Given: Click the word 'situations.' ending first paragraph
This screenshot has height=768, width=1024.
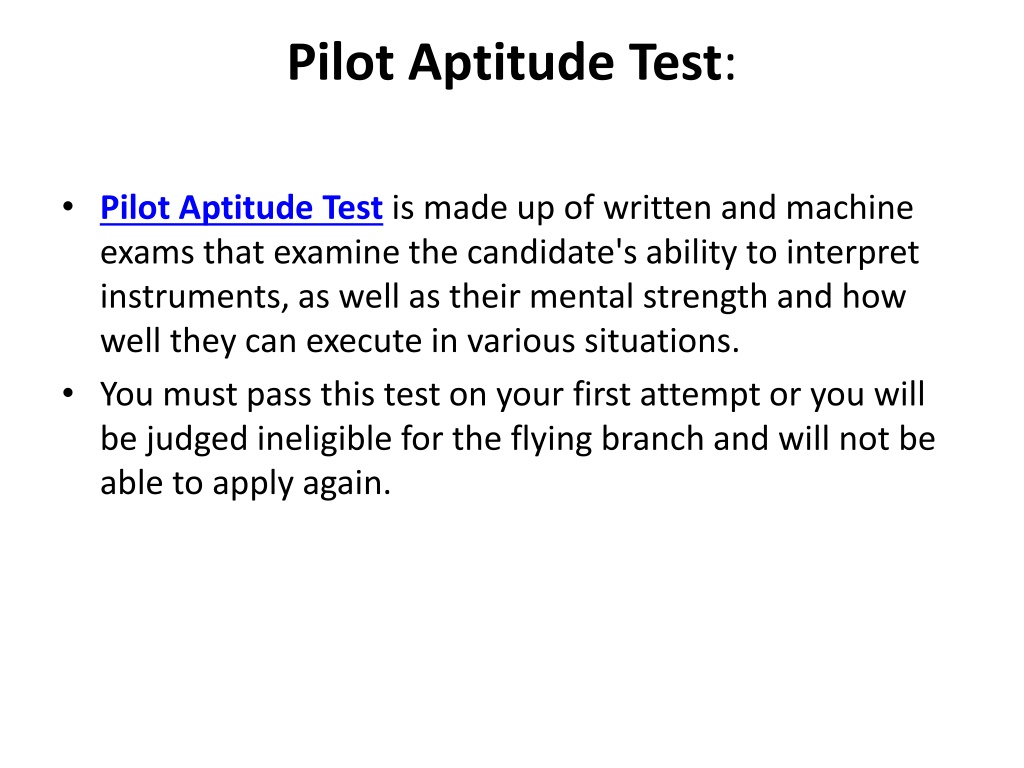Looking at the screenshot, I should click(x=662, y=341).
